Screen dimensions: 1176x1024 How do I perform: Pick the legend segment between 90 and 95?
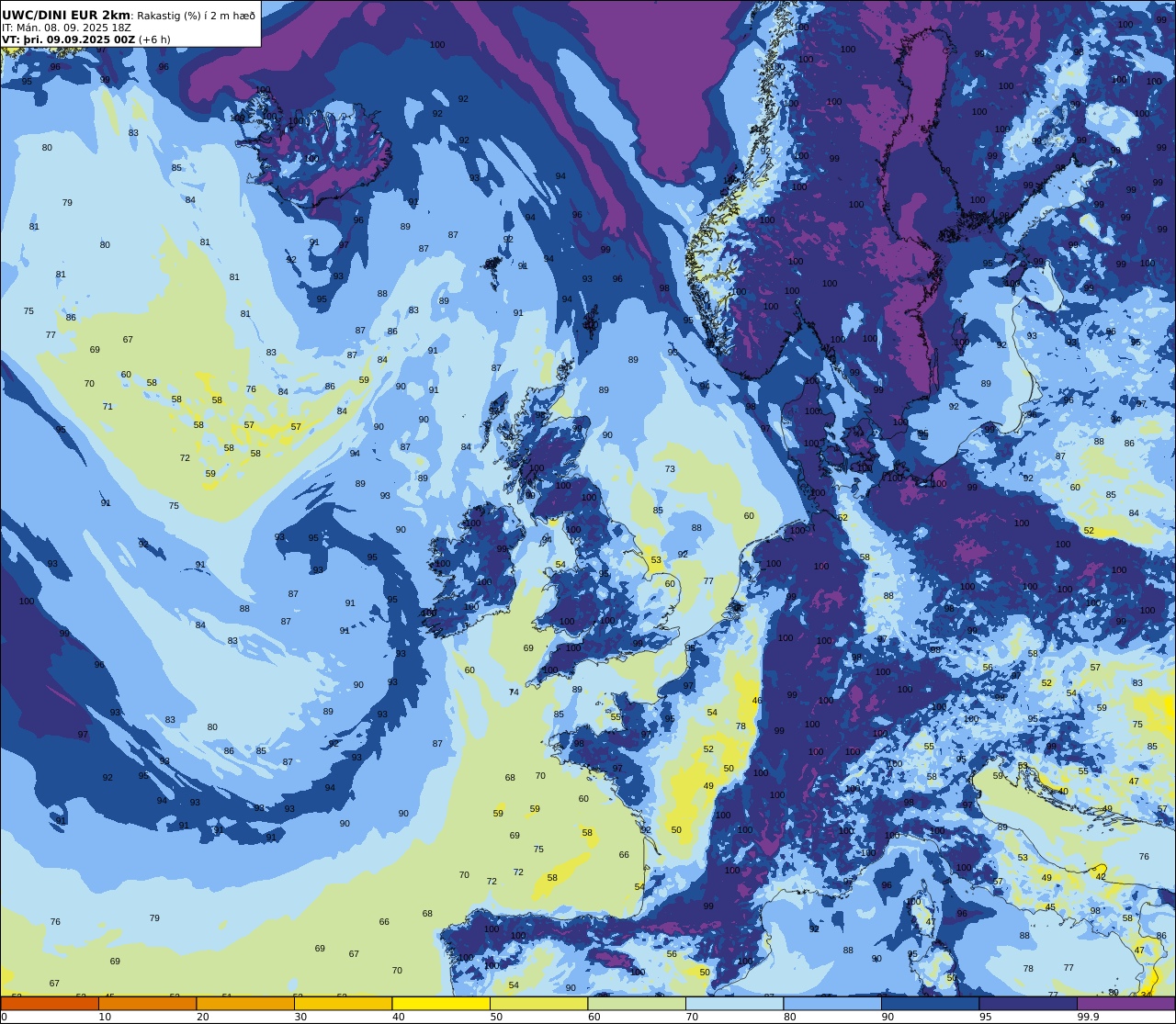(931, 1003)
